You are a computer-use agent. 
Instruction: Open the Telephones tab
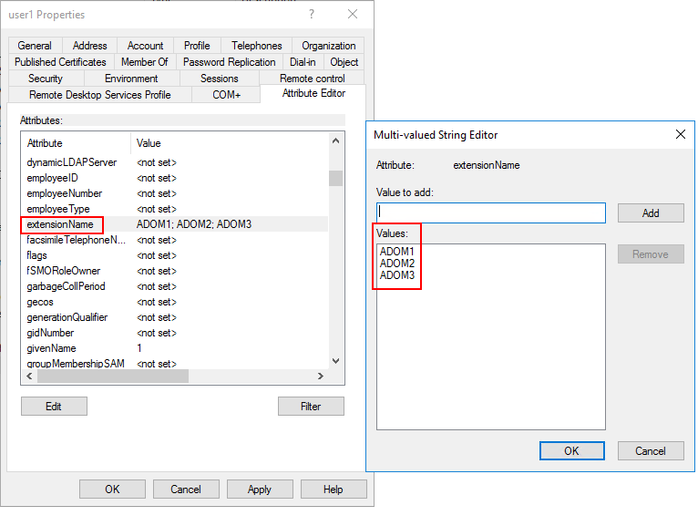tap(256, 45)
